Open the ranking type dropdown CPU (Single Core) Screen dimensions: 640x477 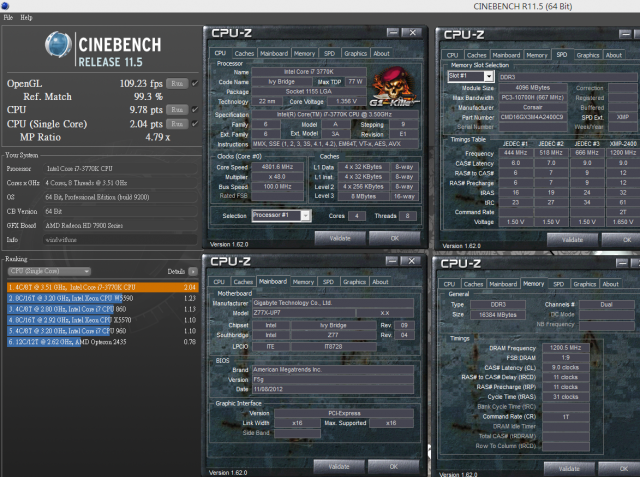49,271
